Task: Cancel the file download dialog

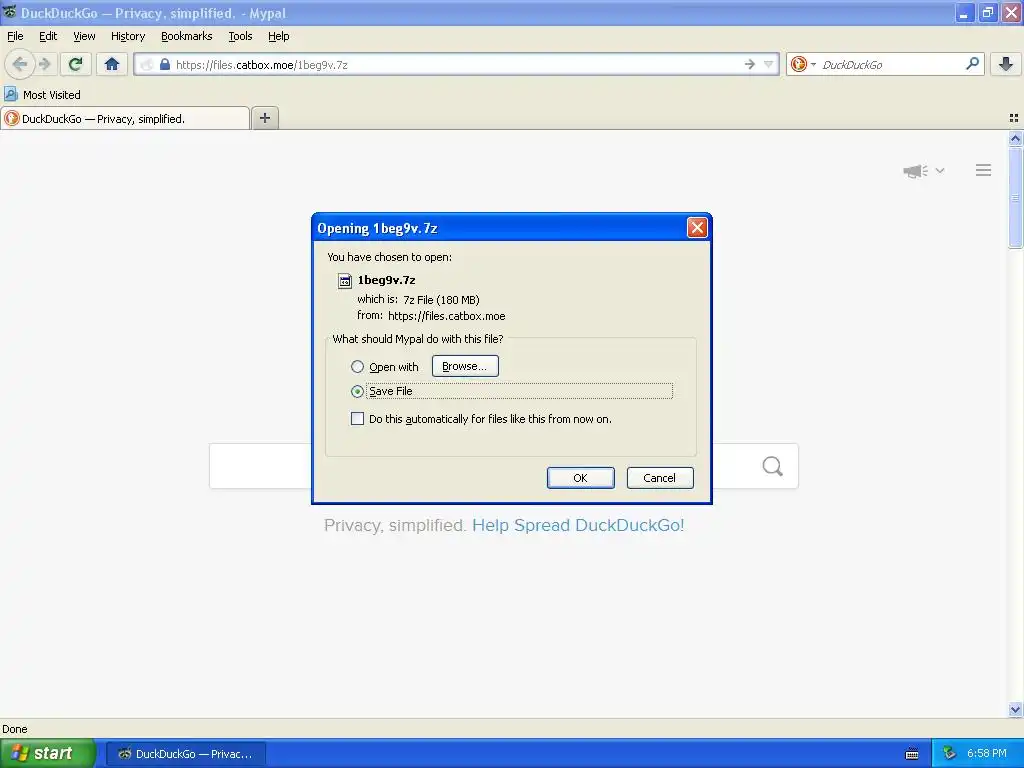Action: (x=660, y=478)
